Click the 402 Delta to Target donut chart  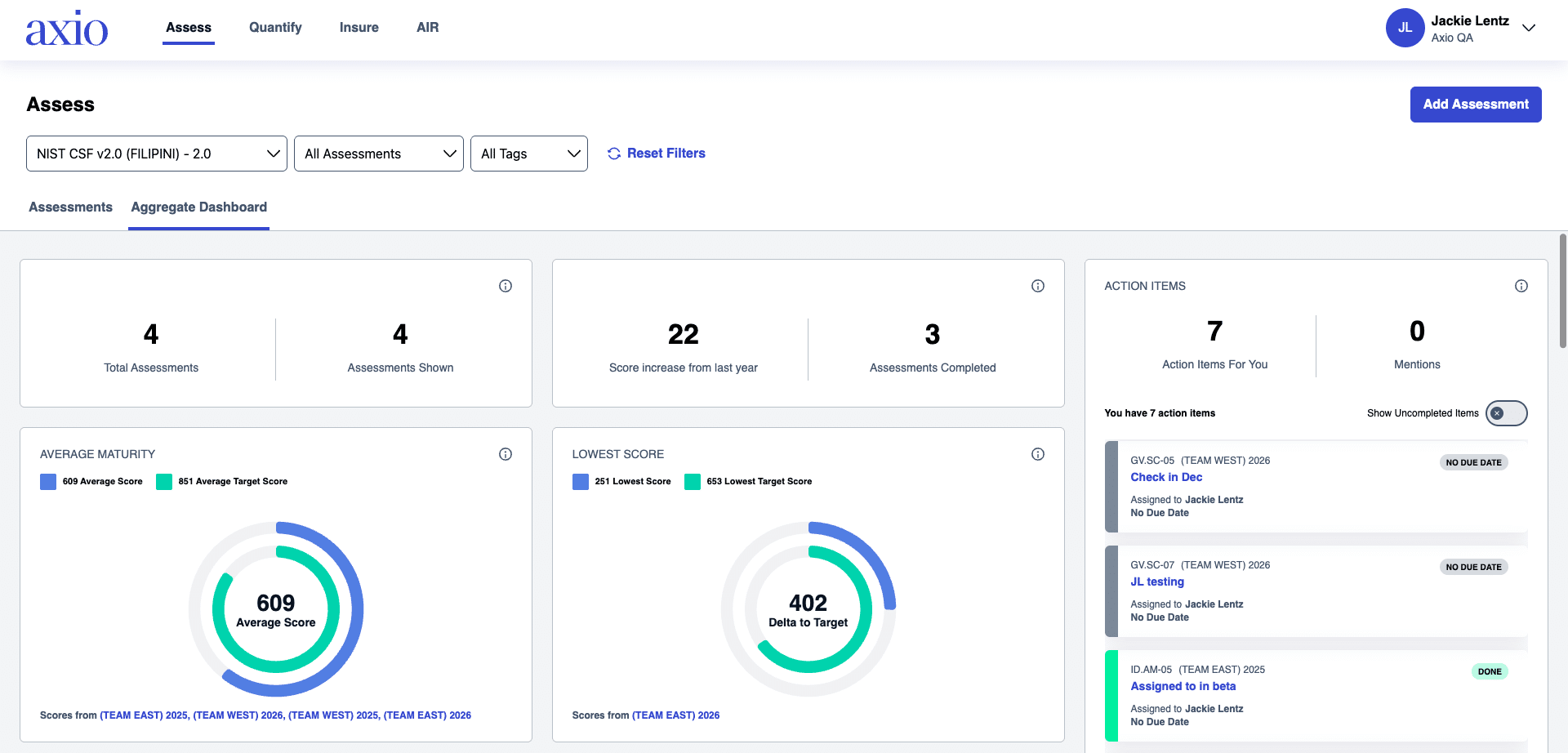tap(808, 609)
